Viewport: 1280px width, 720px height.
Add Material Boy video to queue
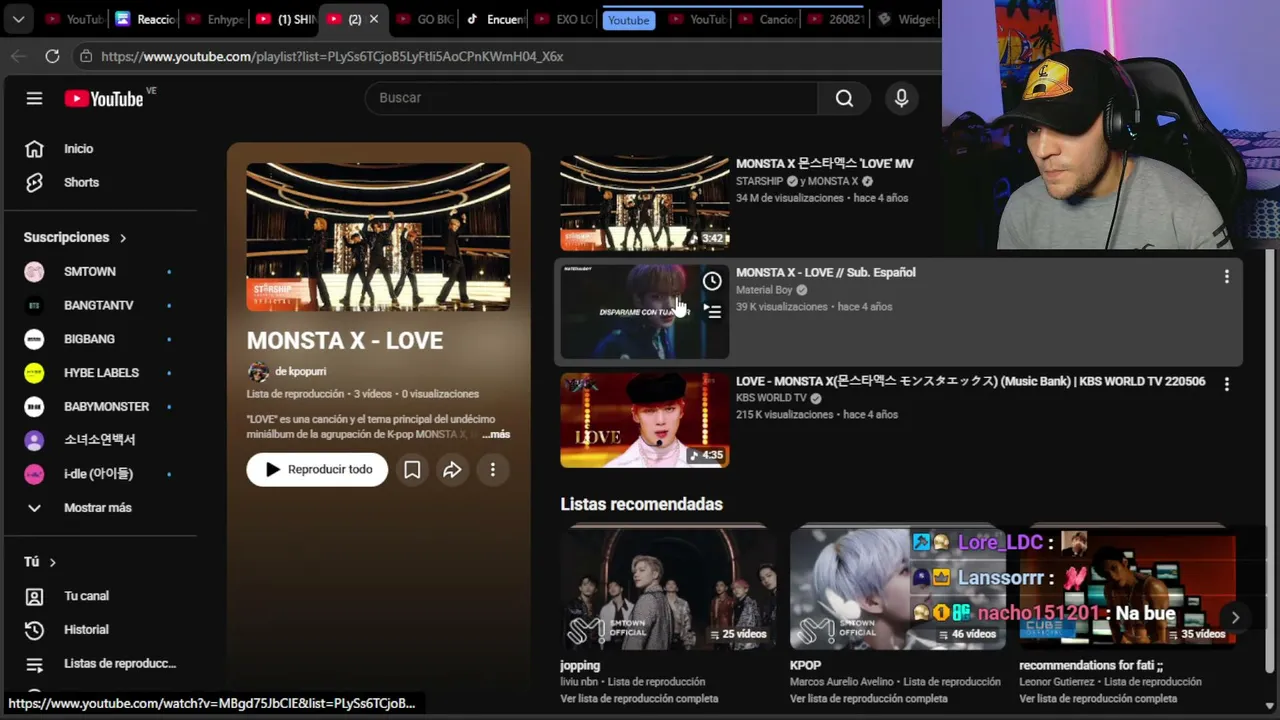712,312
